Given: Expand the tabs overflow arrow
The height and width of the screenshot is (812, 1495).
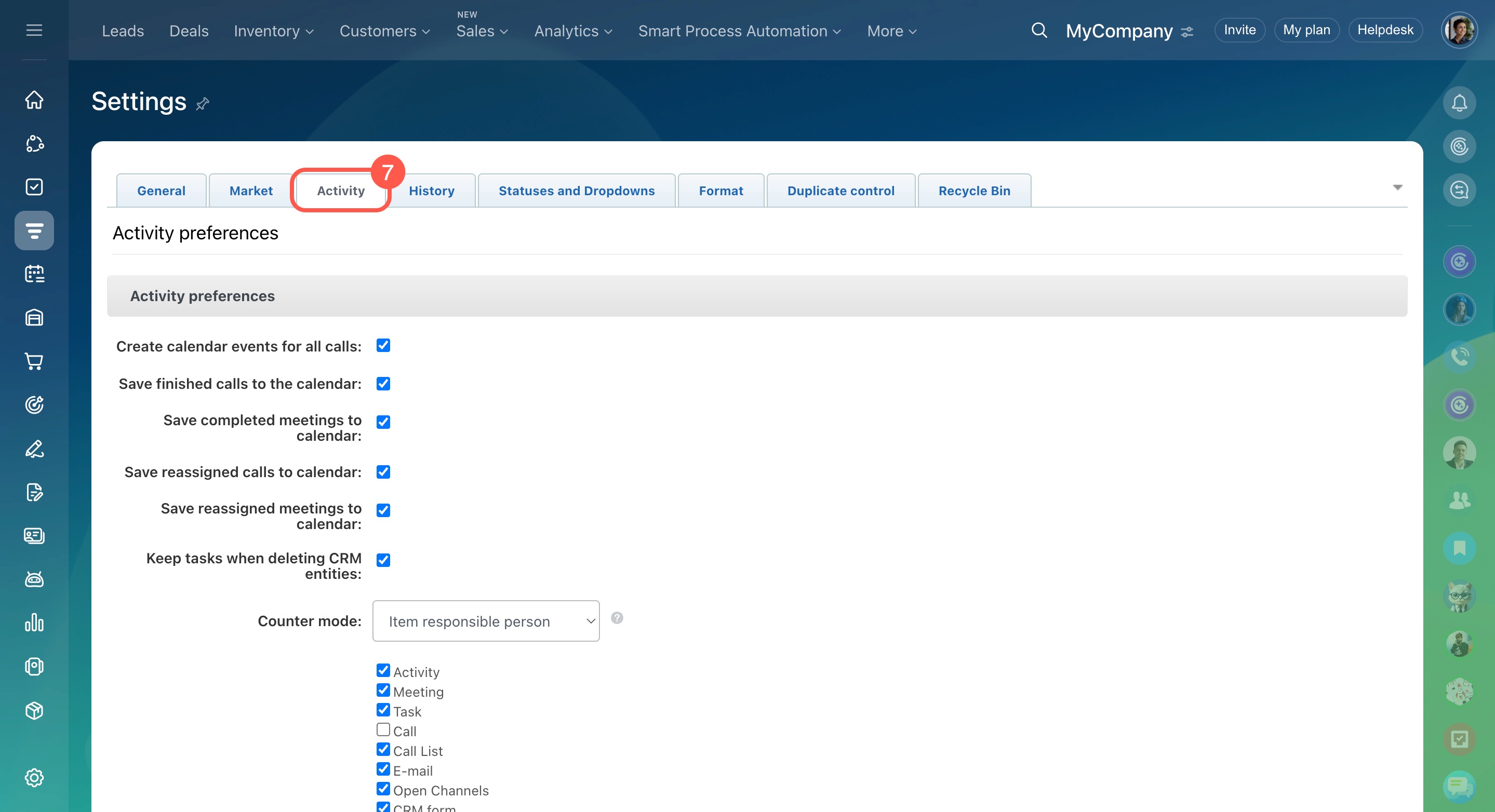Looking at the screenshot, I should [x=1397, y=187].
